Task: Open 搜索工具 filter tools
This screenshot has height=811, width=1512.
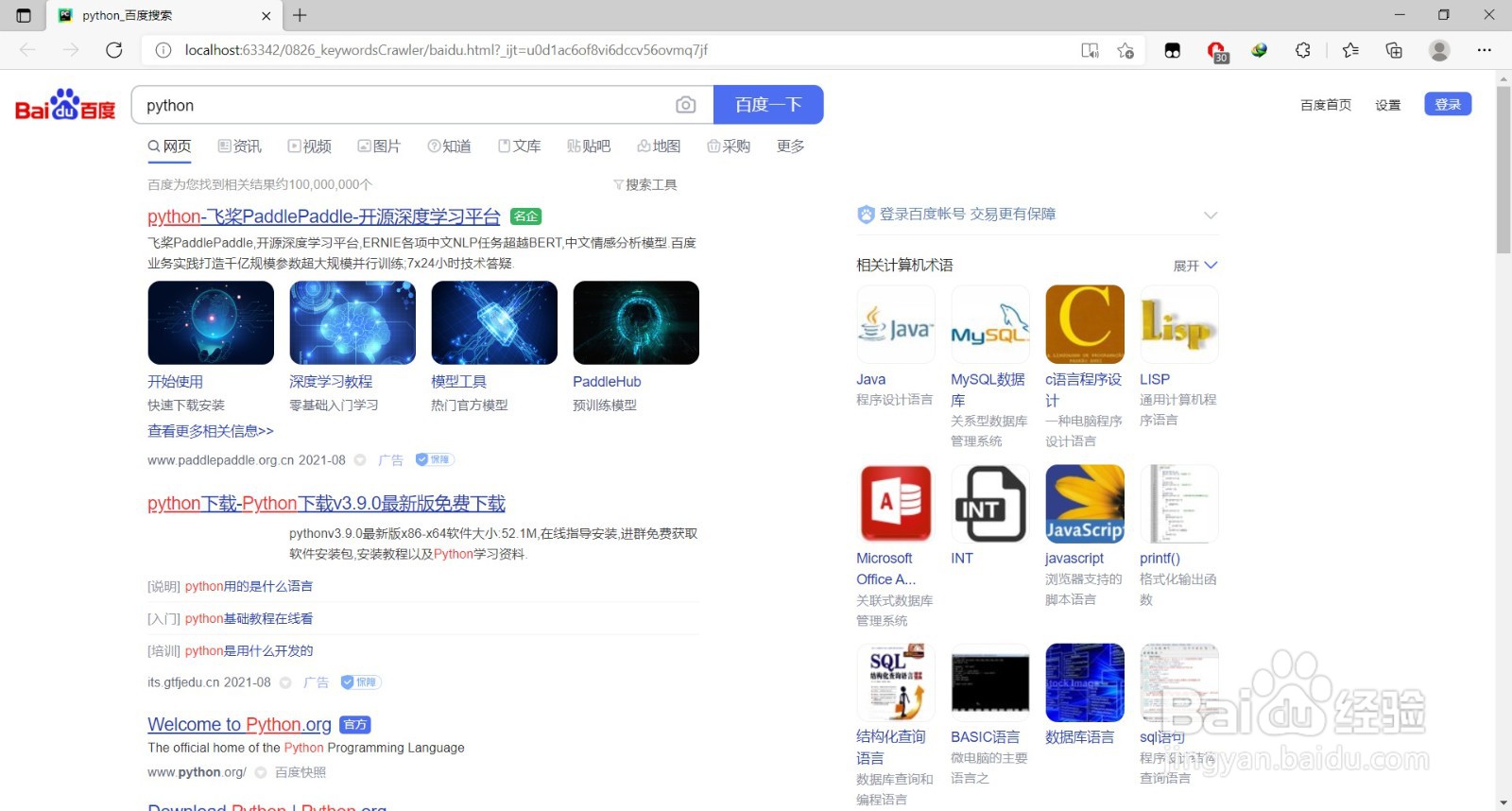Action: click(x=645, y=184)
